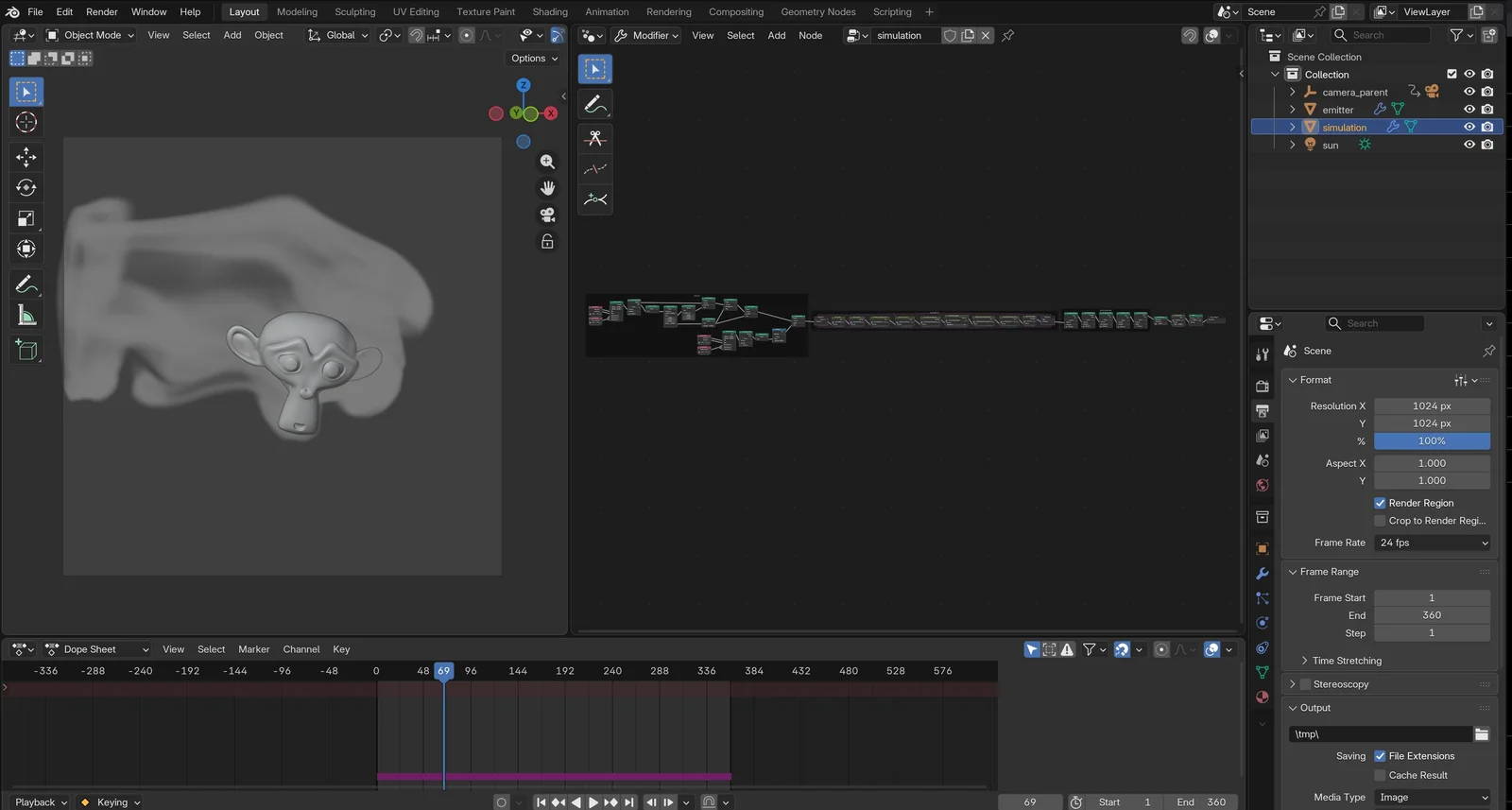Switch to the Shading workspace tab
This screenshot has width=1512, height=810.
tap(550, 12)
